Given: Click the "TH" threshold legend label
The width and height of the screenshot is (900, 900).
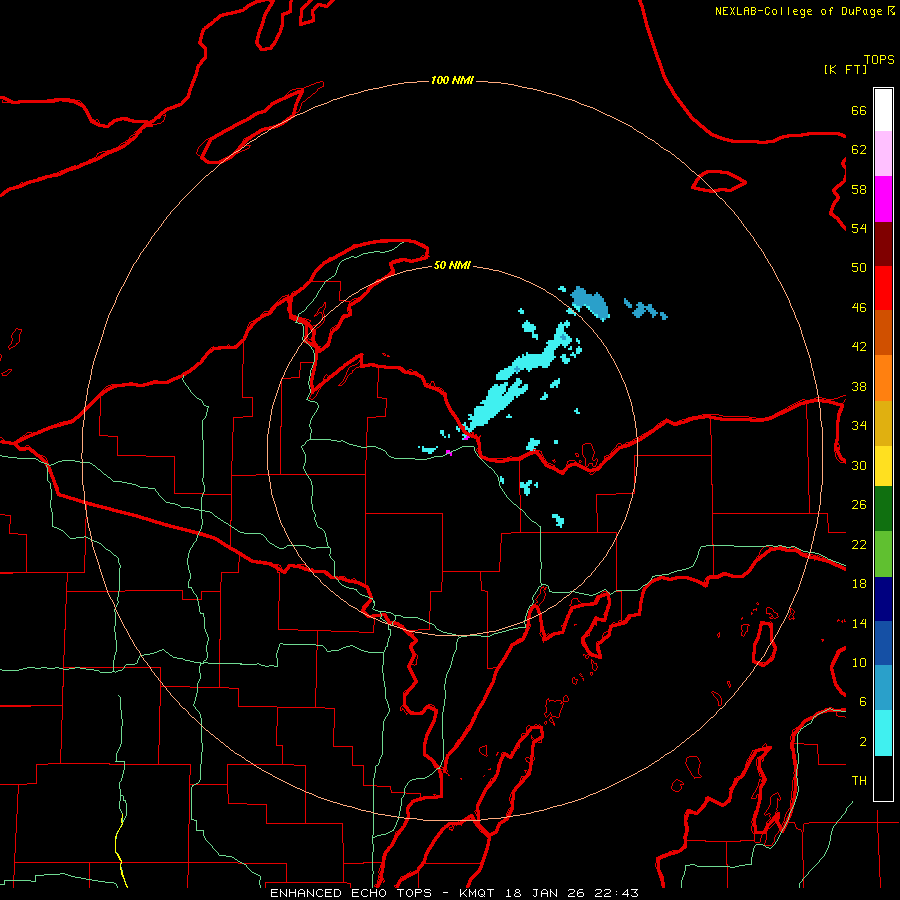Looking at the screenshot, I should pos(859,781).
